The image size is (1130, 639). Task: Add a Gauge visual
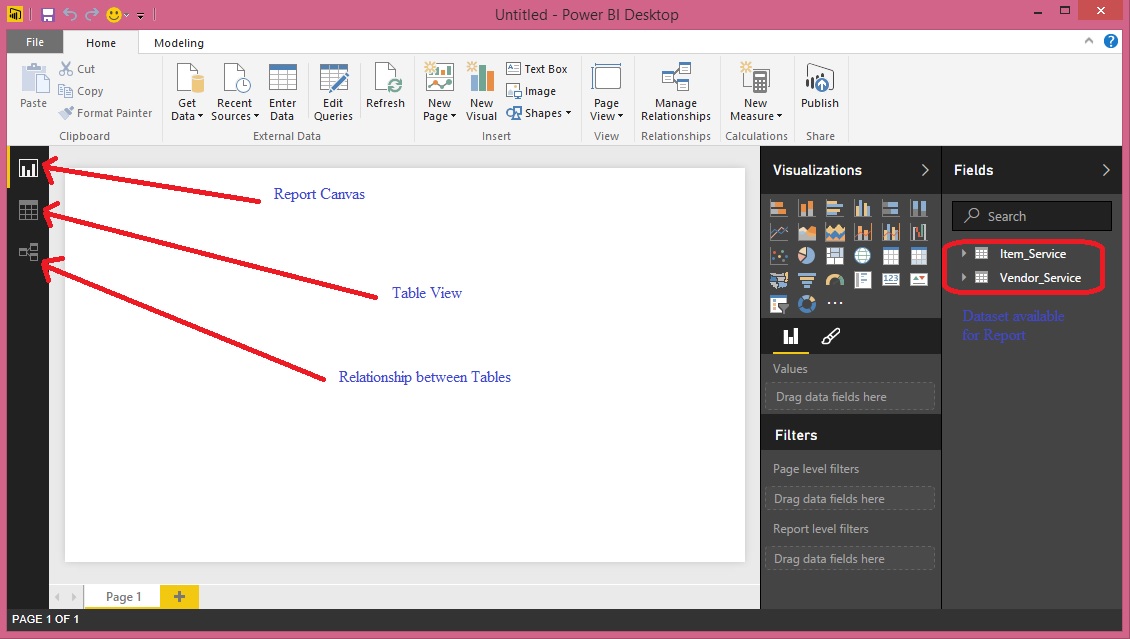(x=835, y=279)
